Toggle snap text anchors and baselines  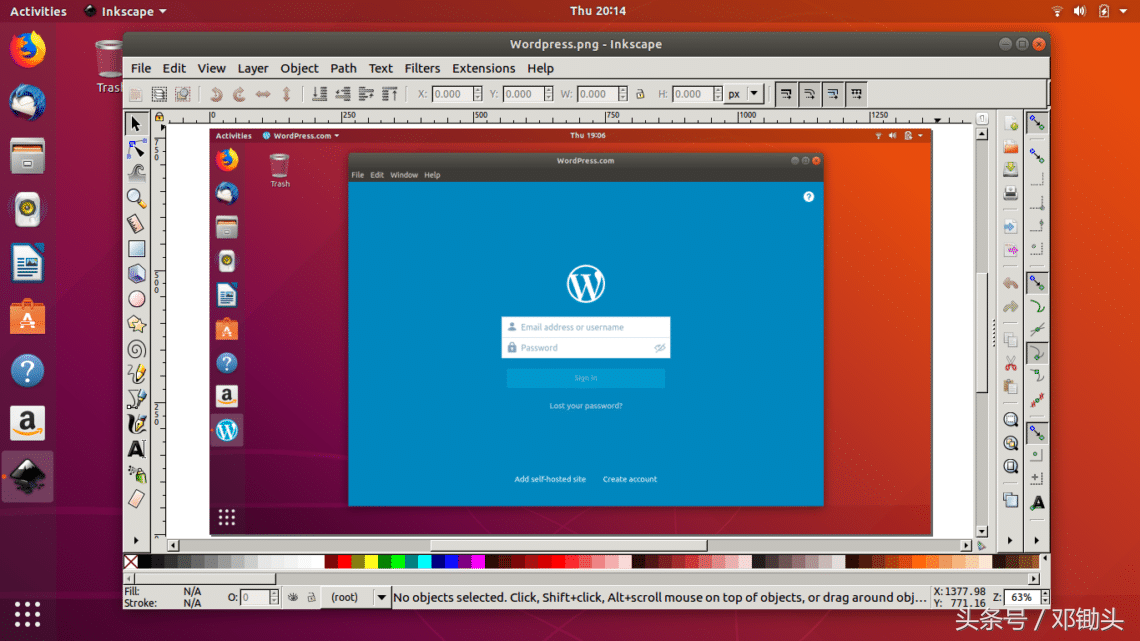coord(1037,503)
